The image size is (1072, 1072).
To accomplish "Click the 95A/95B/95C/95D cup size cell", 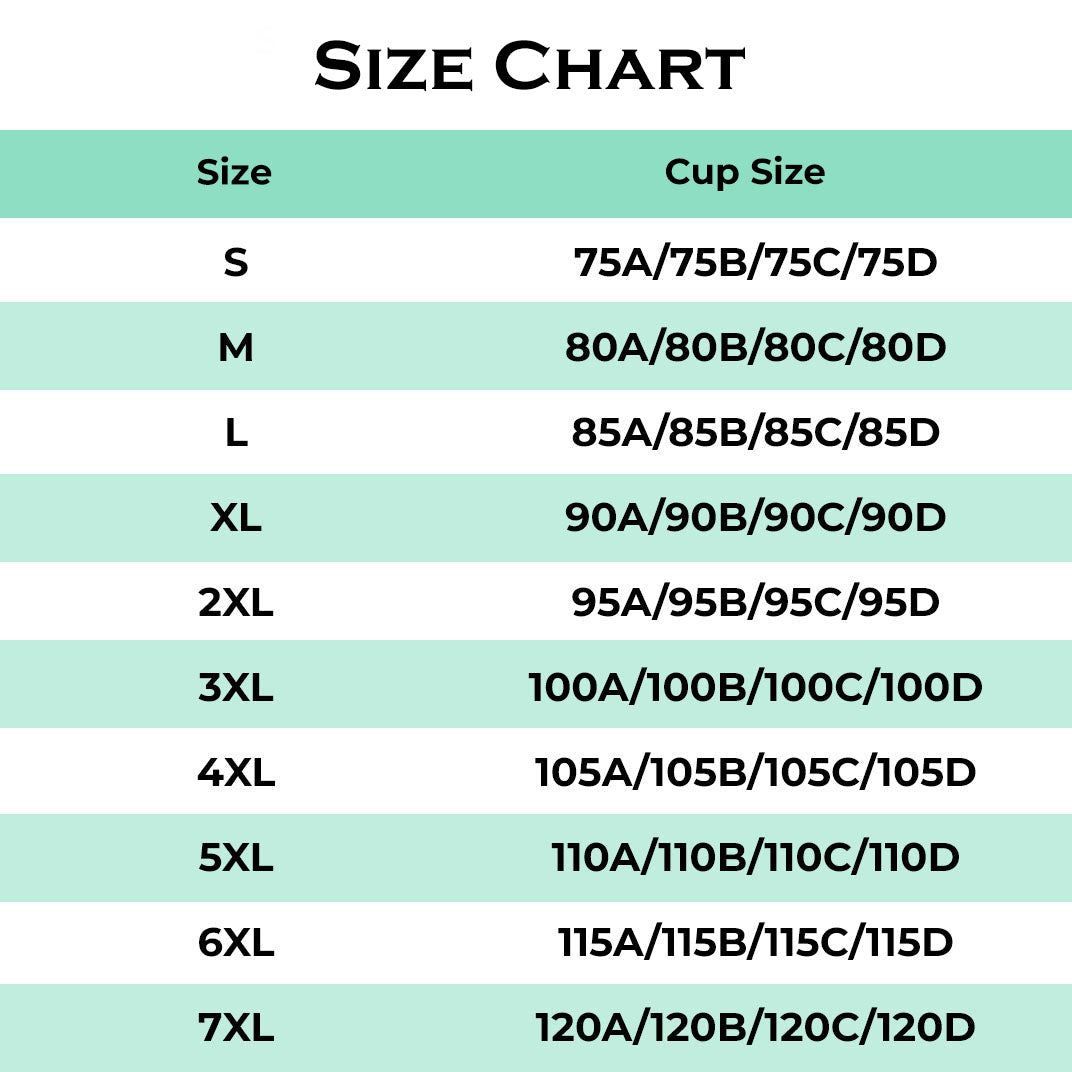I will 755,602.
